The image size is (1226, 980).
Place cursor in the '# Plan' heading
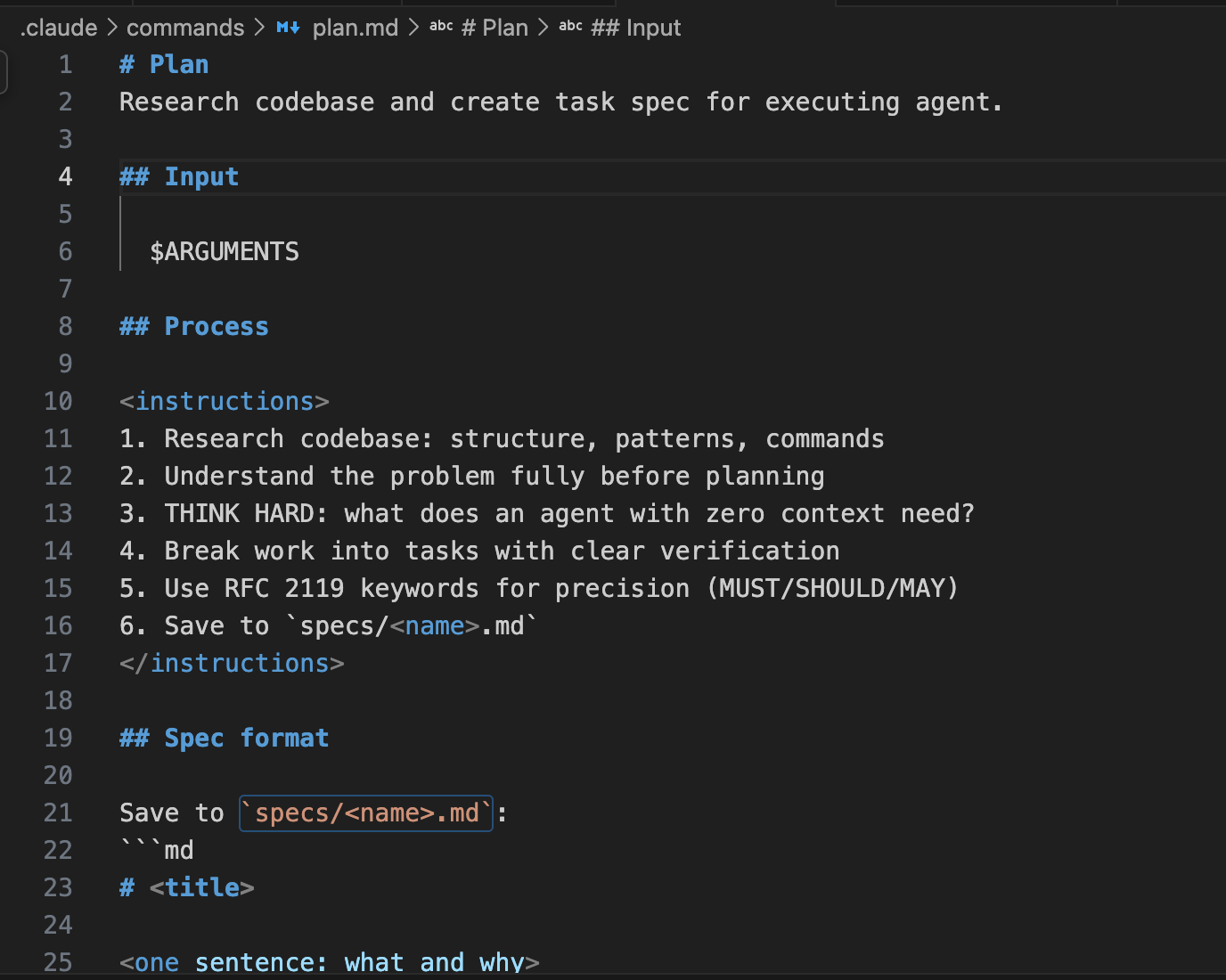tap(164, 64)
